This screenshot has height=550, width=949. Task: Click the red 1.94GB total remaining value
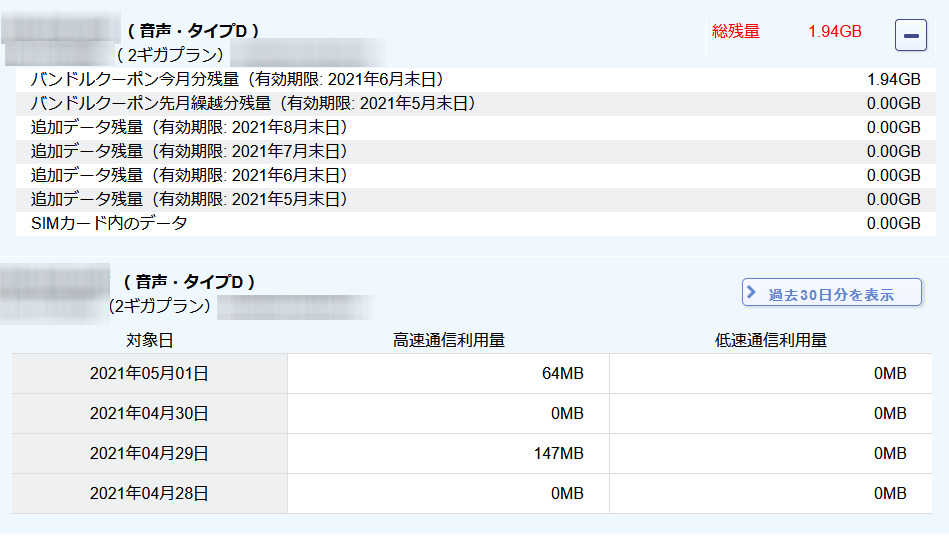[834, 31]
